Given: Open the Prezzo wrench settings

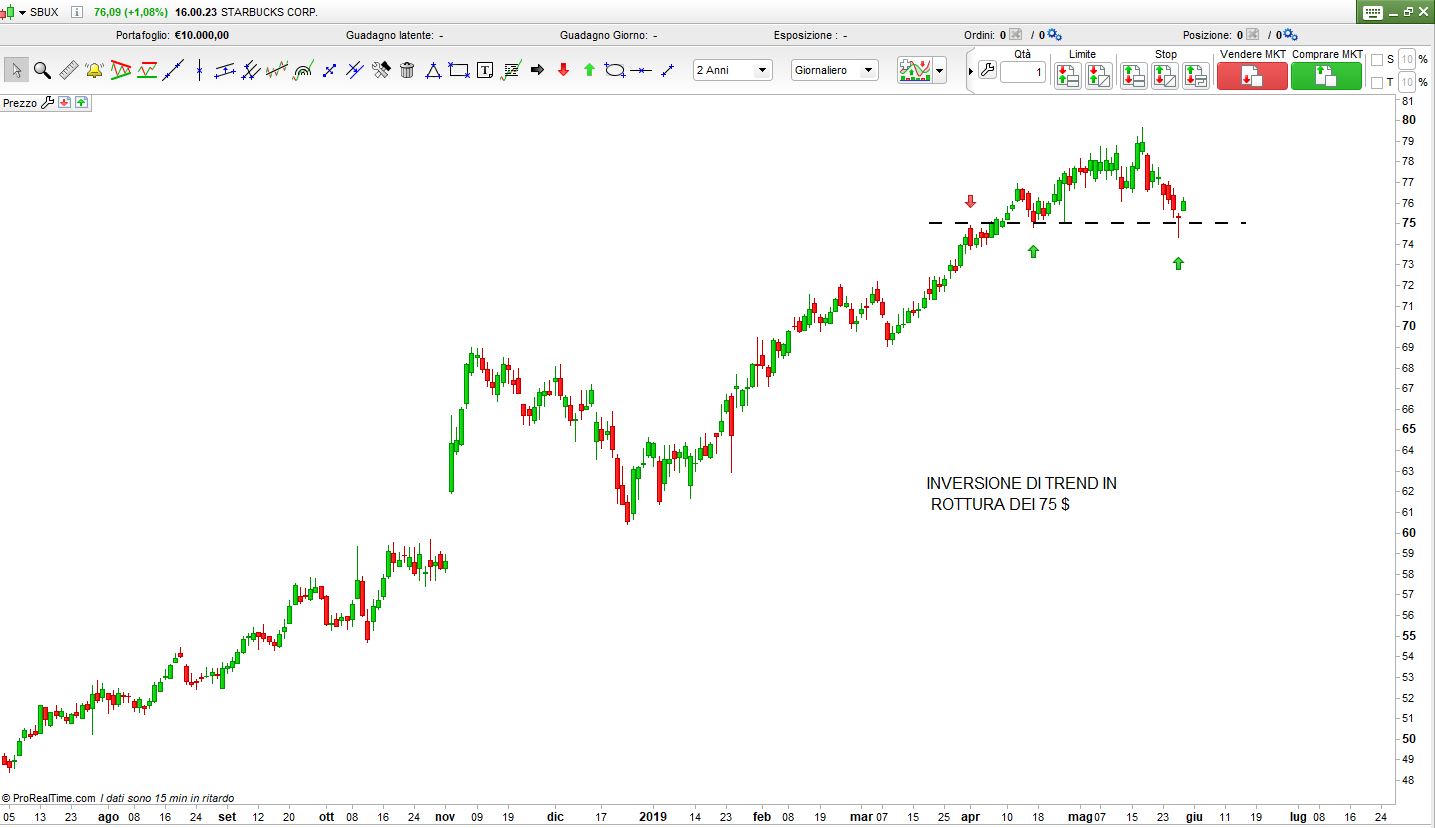Looking at the screenshot, I should click(47, 103).
